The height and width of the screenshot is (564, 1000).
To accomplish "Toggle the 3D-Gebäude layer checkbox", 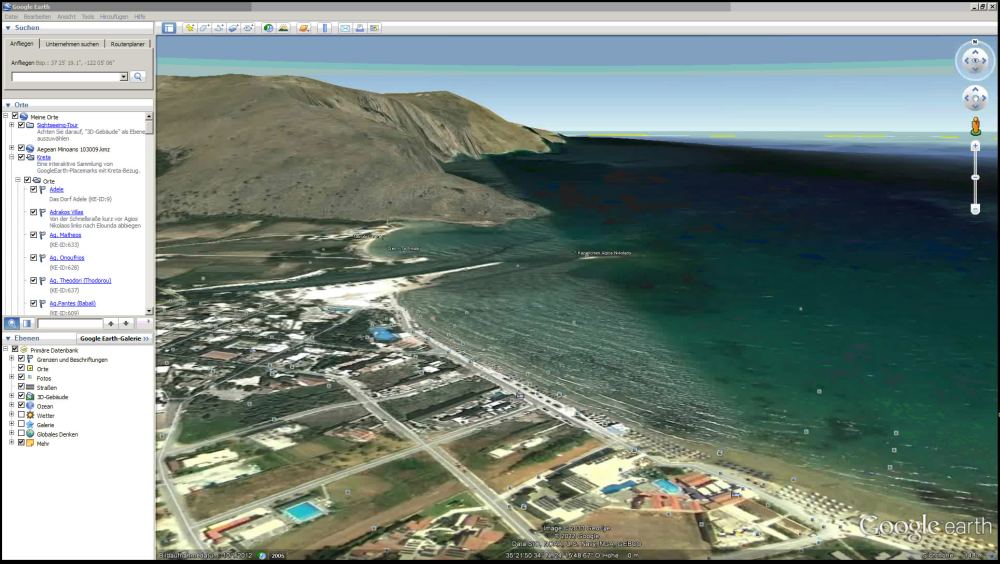I will (21, 396).
